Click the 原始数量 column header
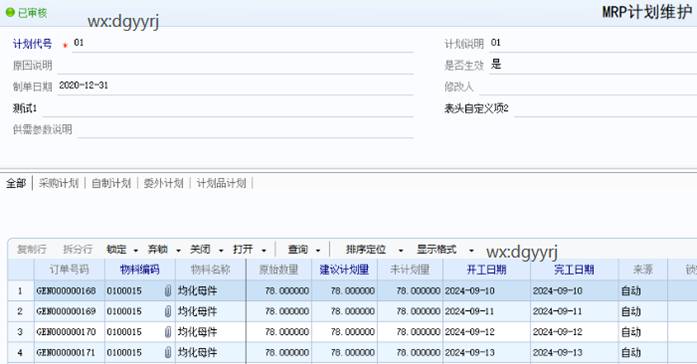The height and width of the screenshot is (364, 697). click(279, 270)
